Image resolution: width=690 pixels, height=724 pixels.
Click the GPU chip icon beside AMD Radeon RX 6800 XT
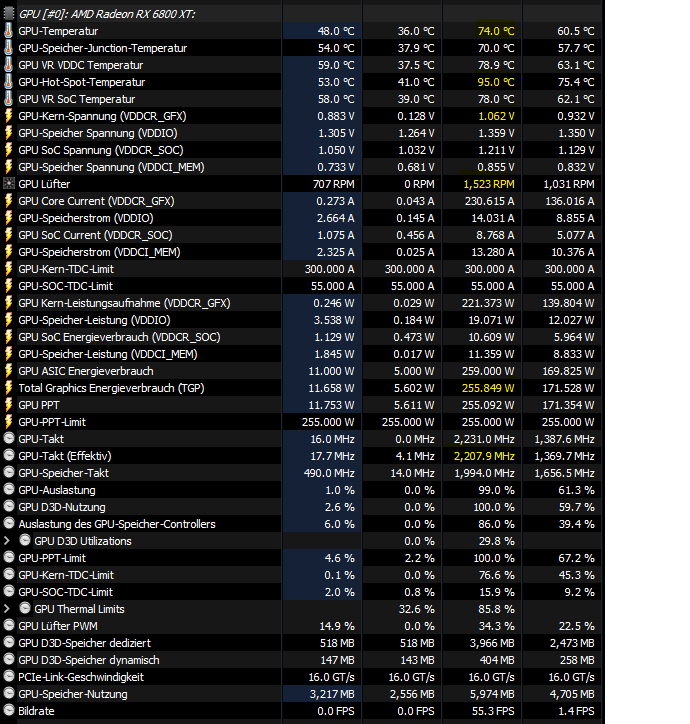[x=8, y=14]
